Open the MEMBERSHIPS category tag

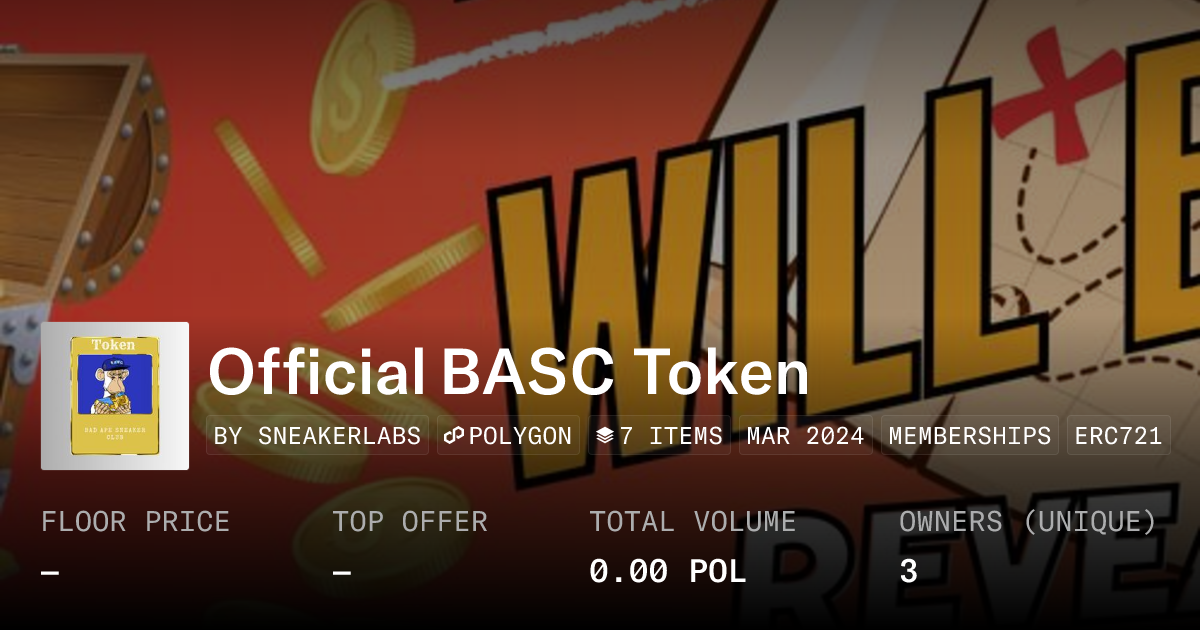point(970,436)
